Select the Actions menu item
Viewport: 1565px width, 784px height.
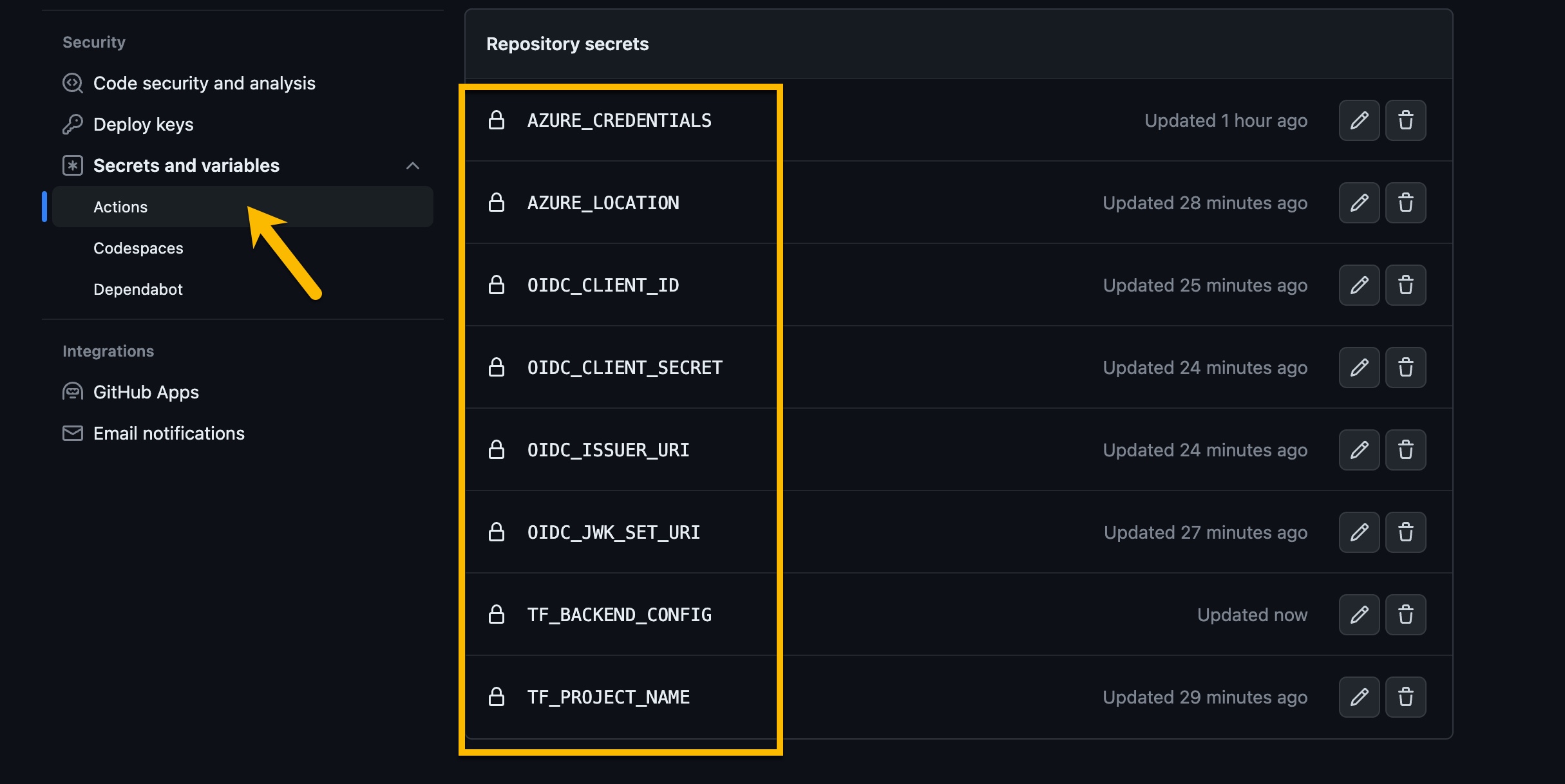[120, 206]
